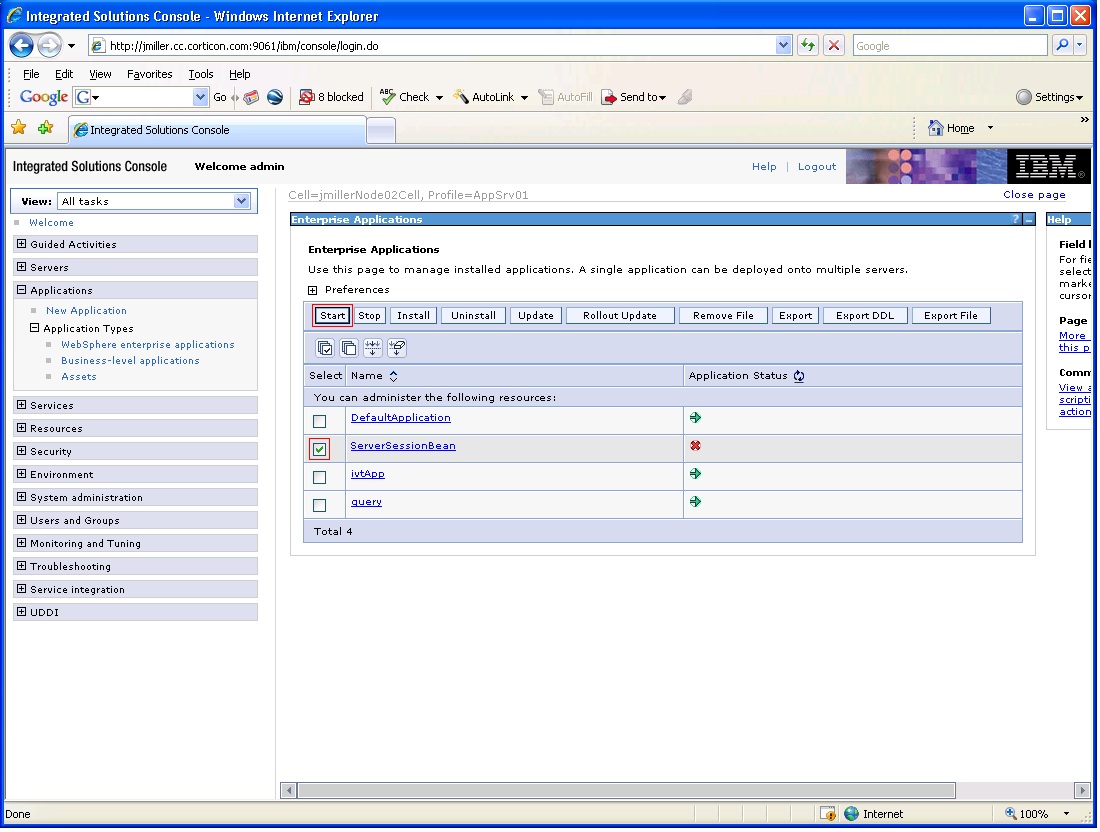Uncheck the ServerSessionBean checkbox

[319, 449]
